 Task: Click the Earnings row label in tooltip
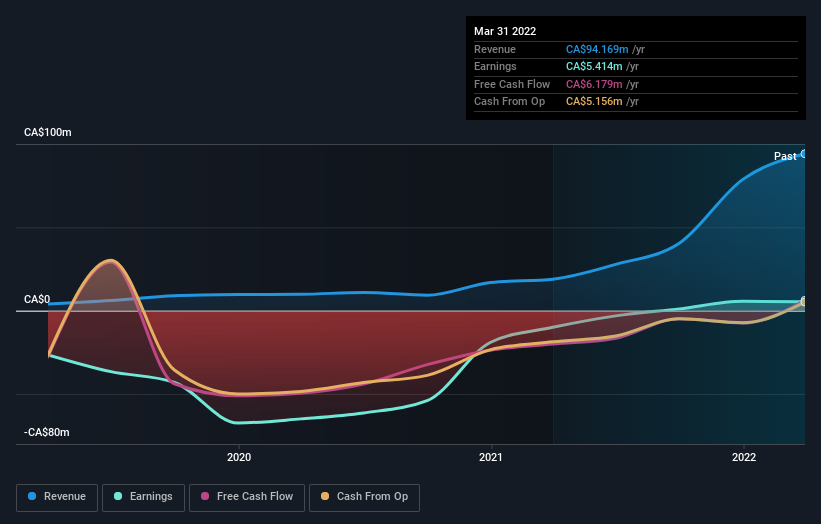click(495, 66)
